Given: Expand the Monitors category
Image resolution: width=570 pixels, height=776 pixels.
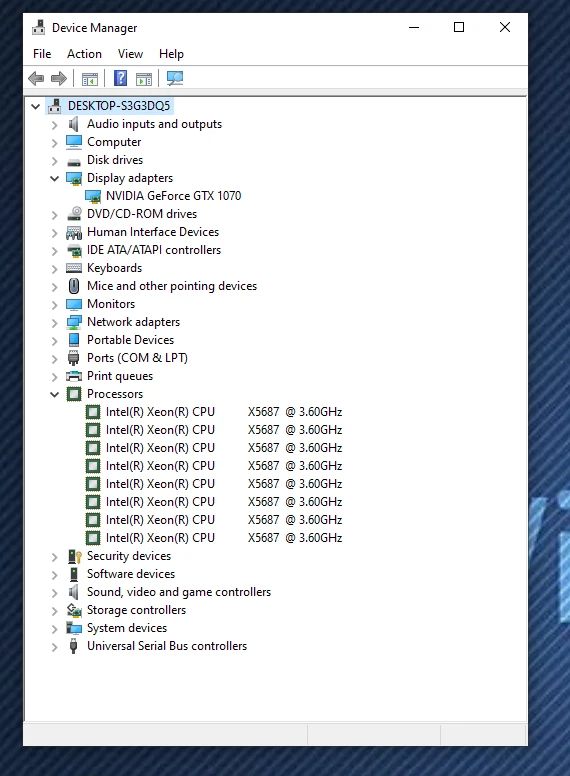Looking at the screenshot, I should tap(54, 304).
